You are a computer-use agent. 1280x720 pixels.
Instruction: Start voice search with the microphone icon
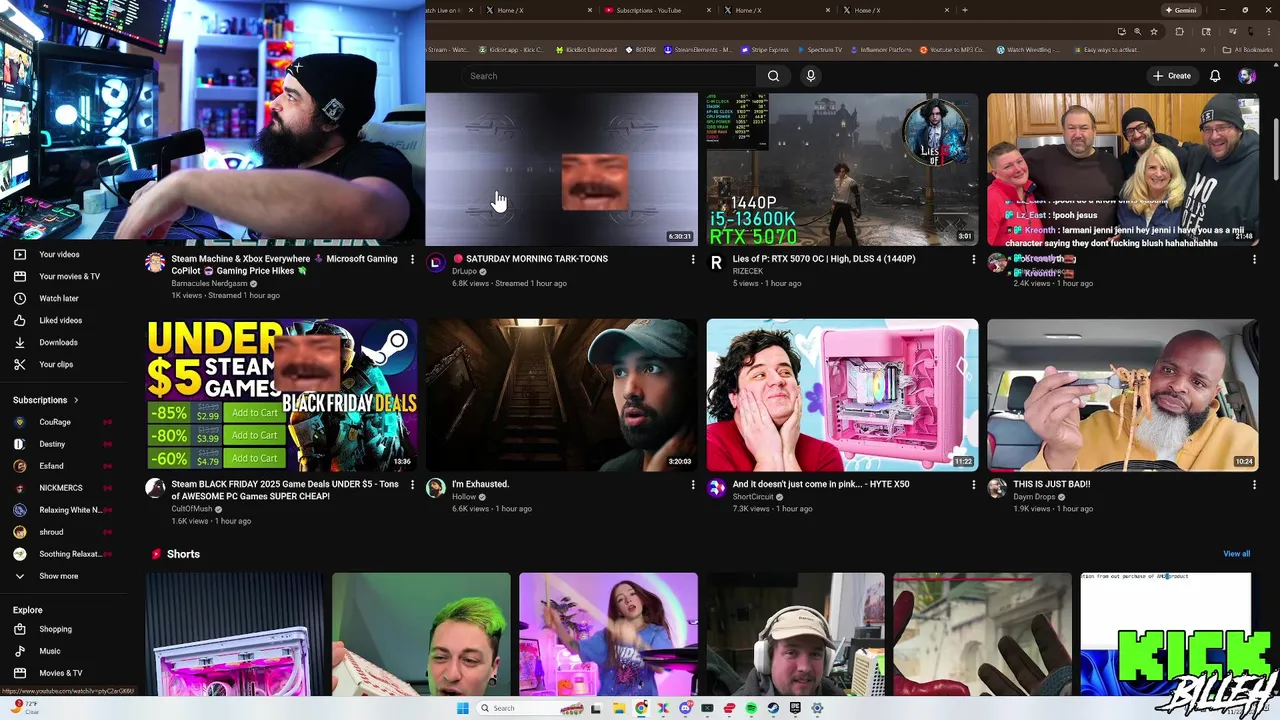coord(811,76)
